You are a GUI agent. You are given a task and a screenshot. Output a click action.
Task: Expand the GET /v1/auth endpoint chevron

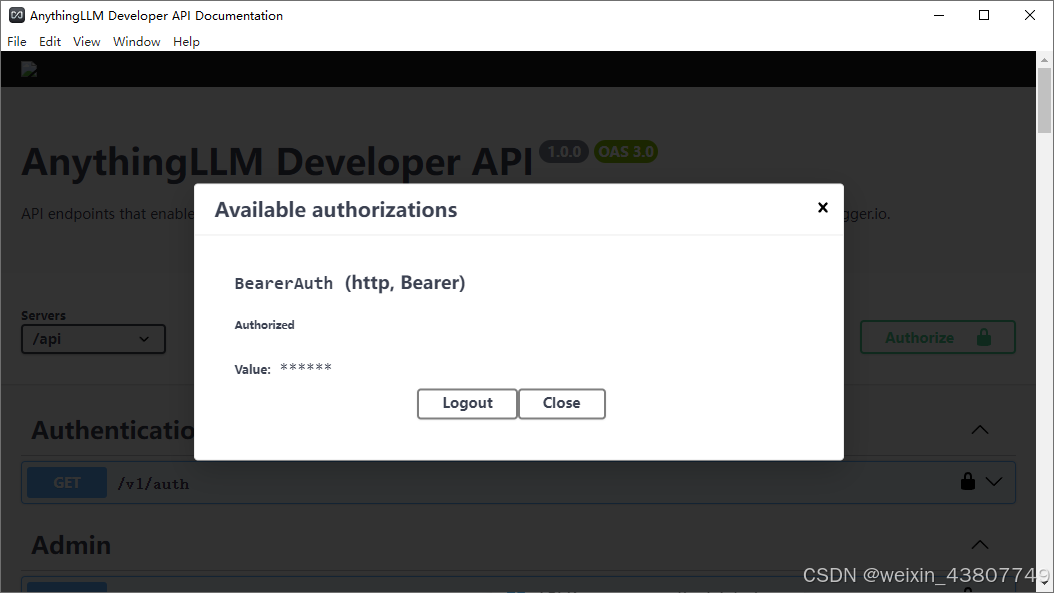(994, 481)
